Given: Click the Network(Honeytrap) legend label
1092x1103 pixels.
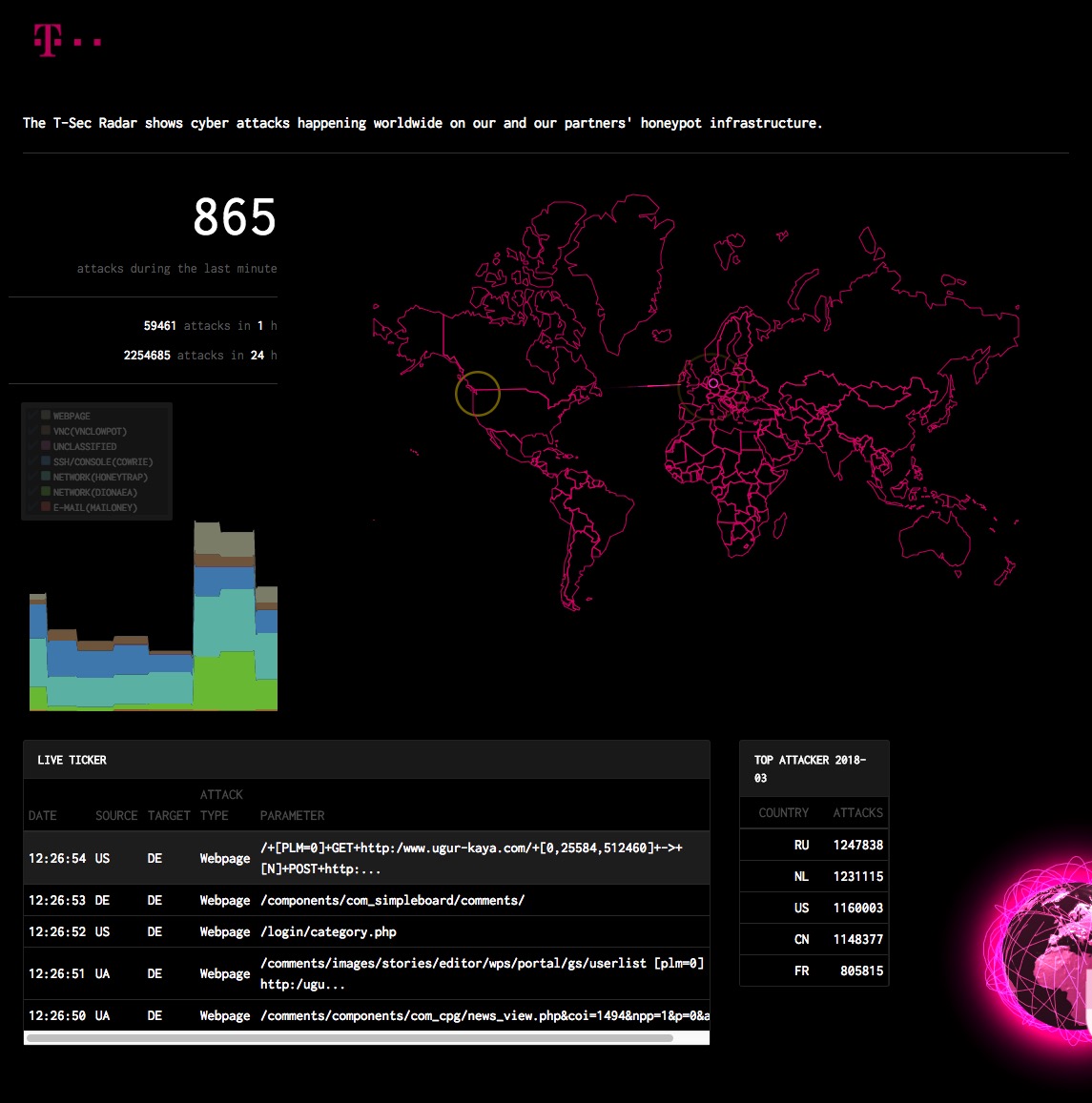Looking at the screenshot, I should point(100,477).
